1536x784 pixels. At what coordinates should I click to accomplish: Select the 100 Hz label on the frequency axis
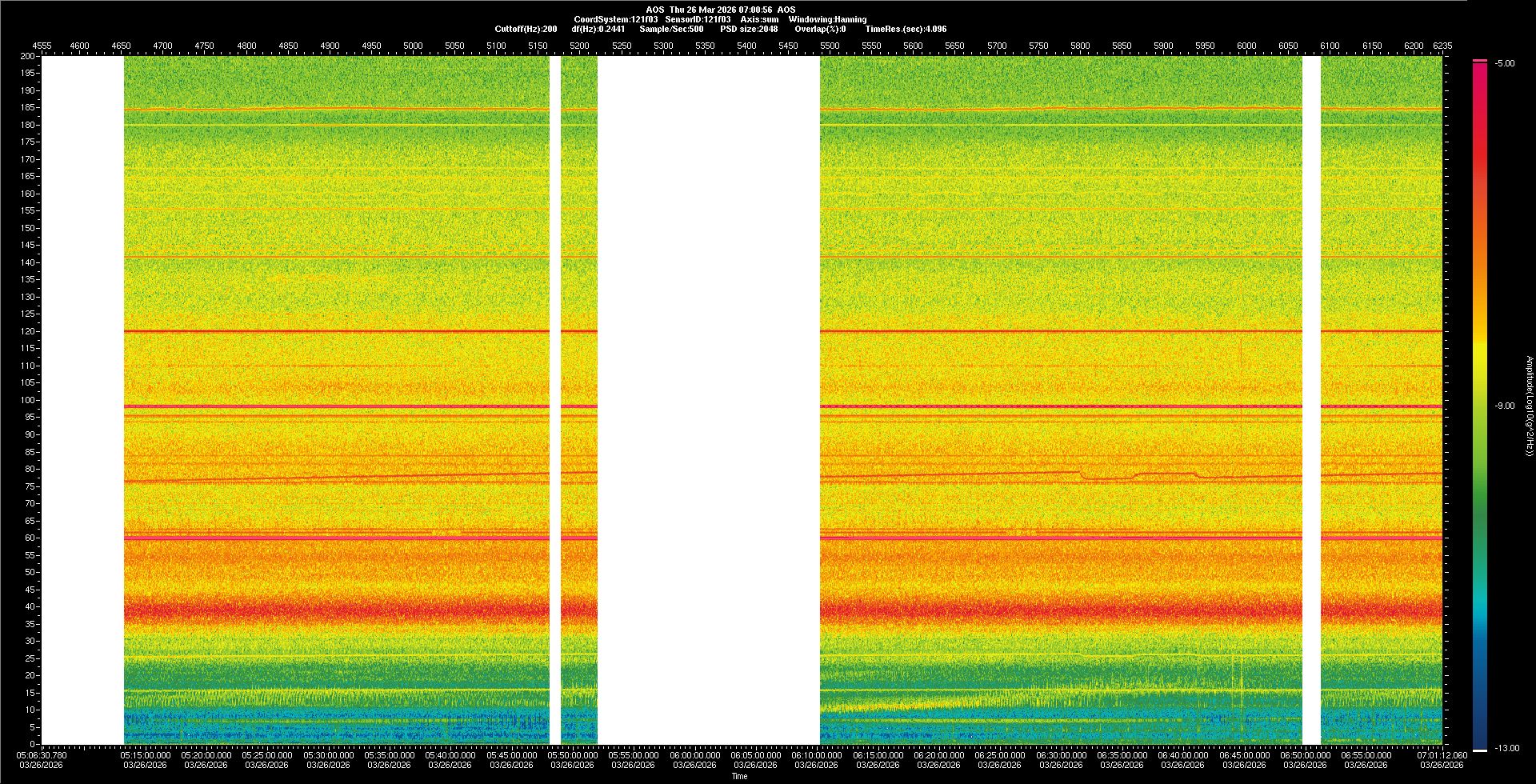(x=28, y=400)
